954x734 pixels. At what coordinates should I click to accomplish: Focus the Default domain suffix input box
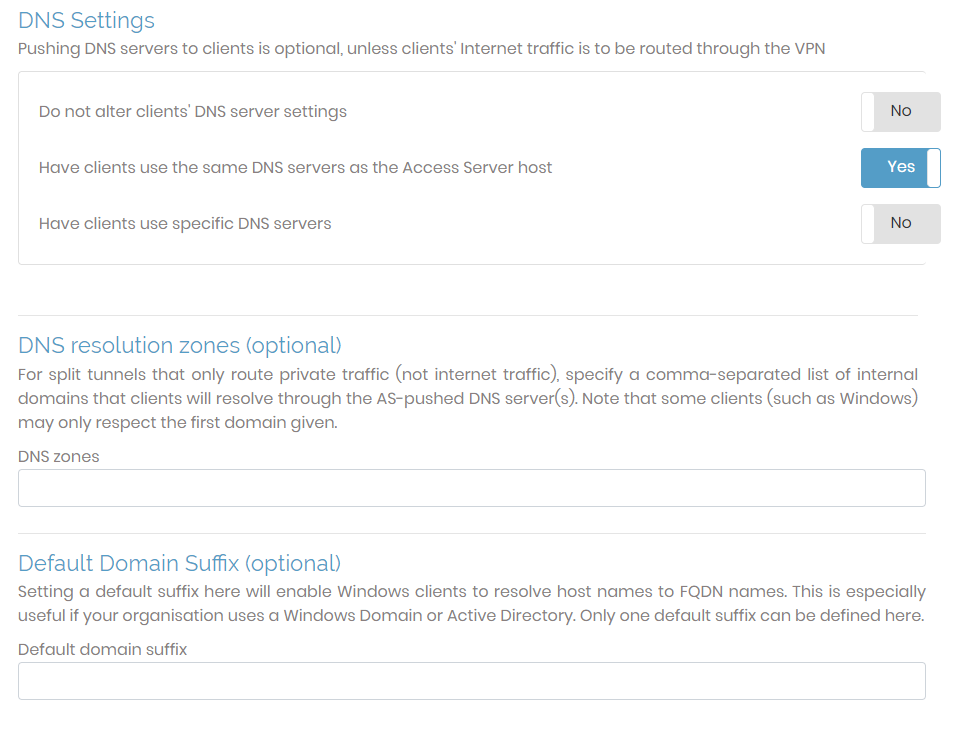(470, 680)
